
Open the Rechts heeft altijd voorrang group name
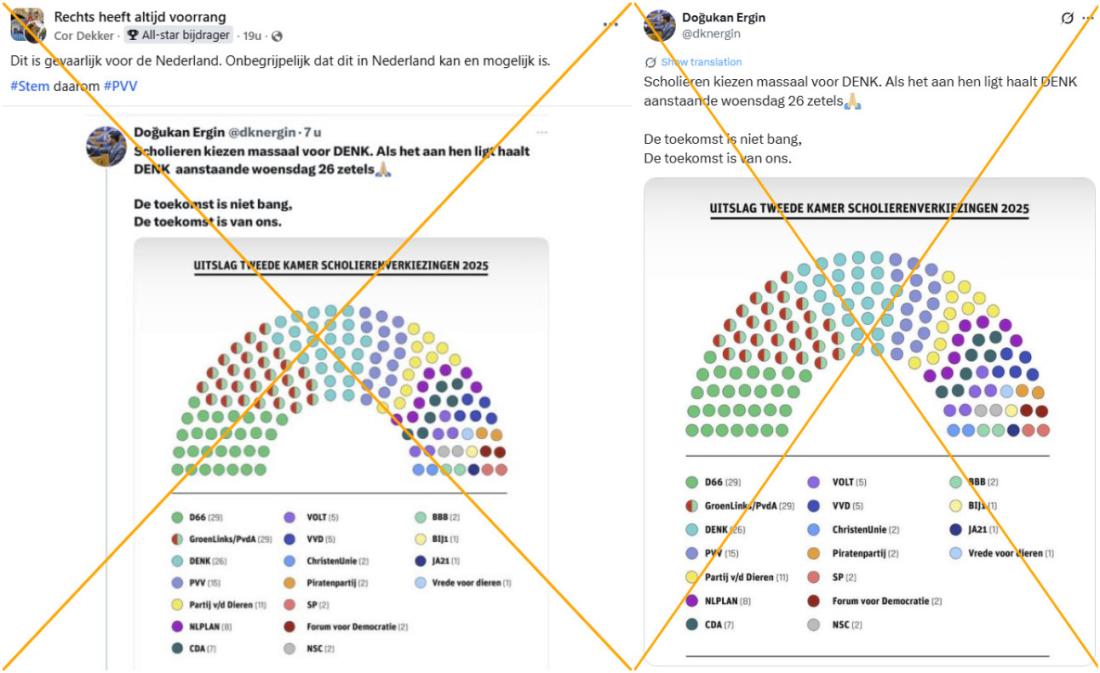point(139,17)
